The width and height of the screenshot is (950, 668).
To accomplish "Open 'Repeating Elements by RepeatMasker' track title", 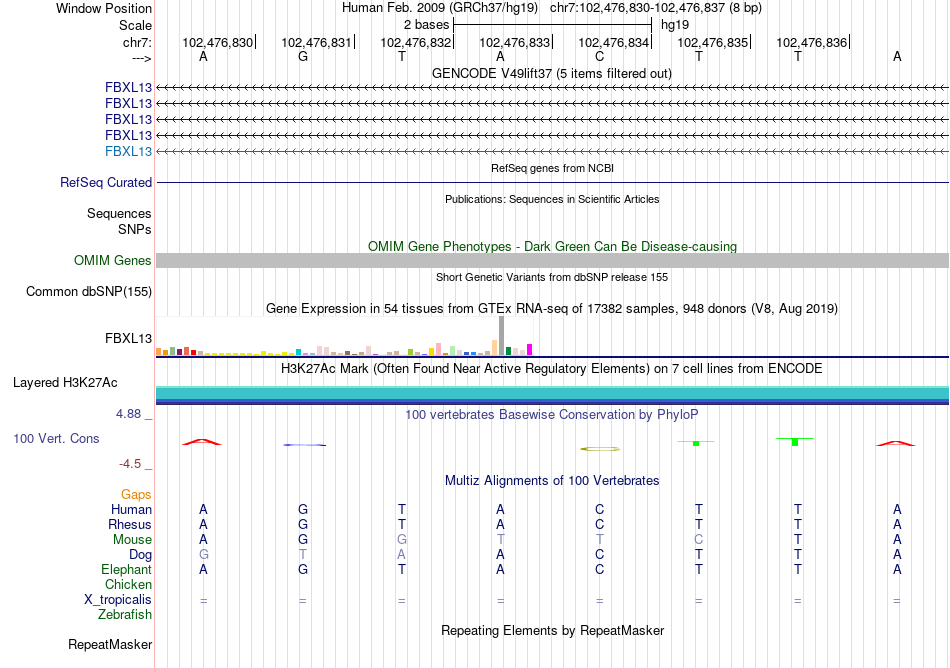I will point(552,630).
